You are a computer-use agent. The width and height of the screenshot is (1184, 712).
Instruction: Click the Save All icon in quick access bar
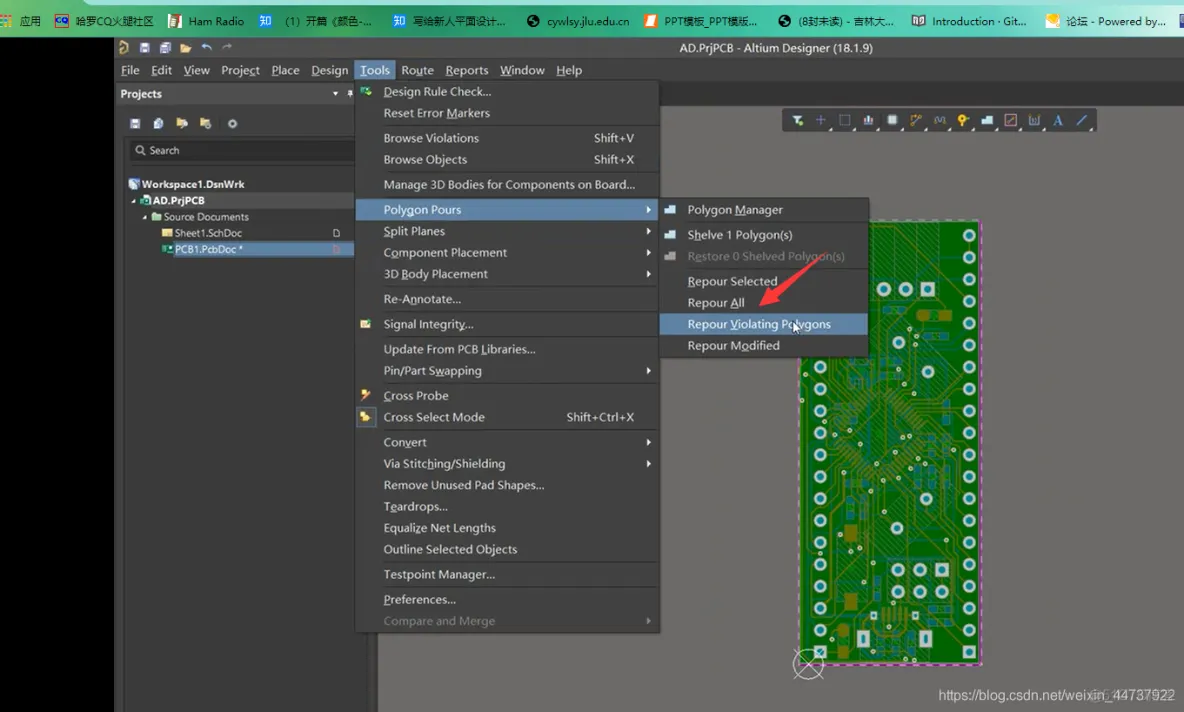coord(165,48)
